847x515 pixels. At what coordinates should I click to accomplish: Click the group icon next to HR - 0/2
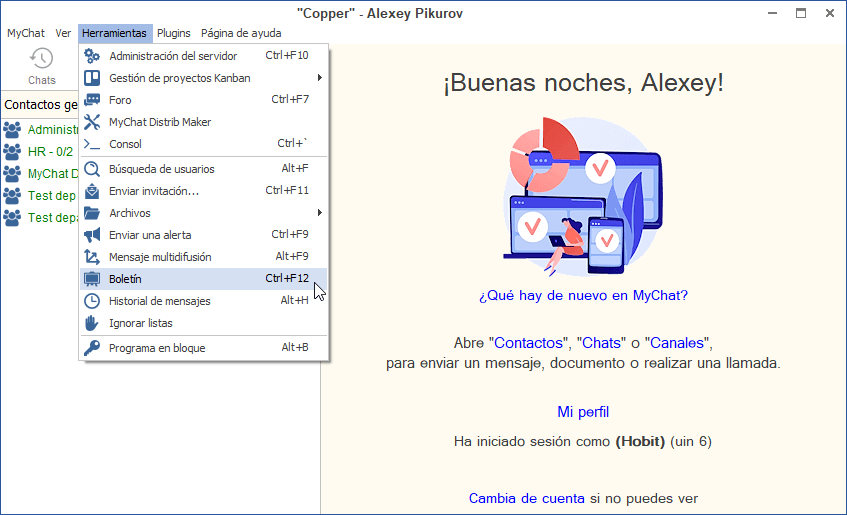coord(12,152)
